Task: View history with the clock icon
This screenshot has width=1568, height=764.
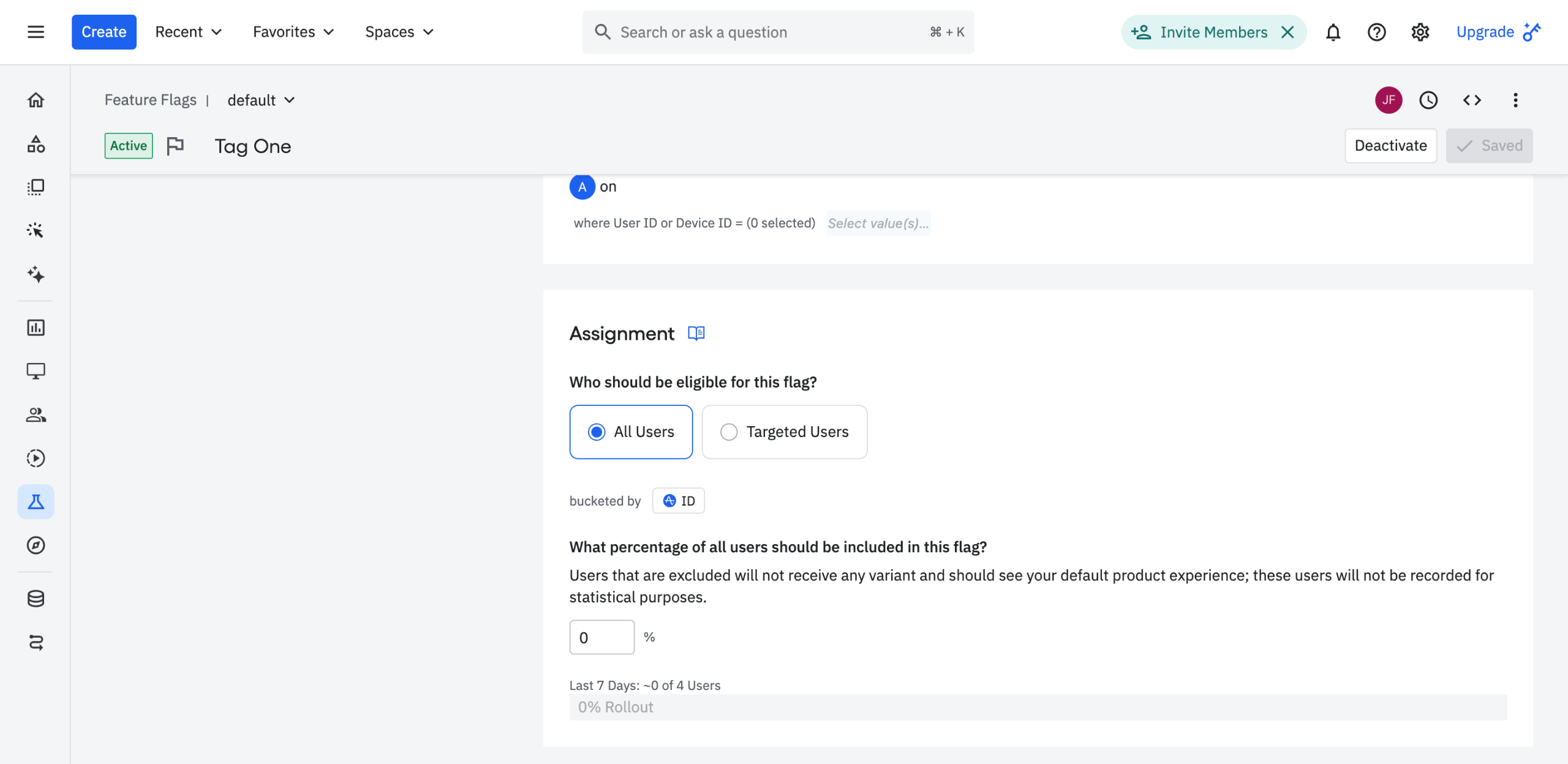Action: [x=1428, y=100]
